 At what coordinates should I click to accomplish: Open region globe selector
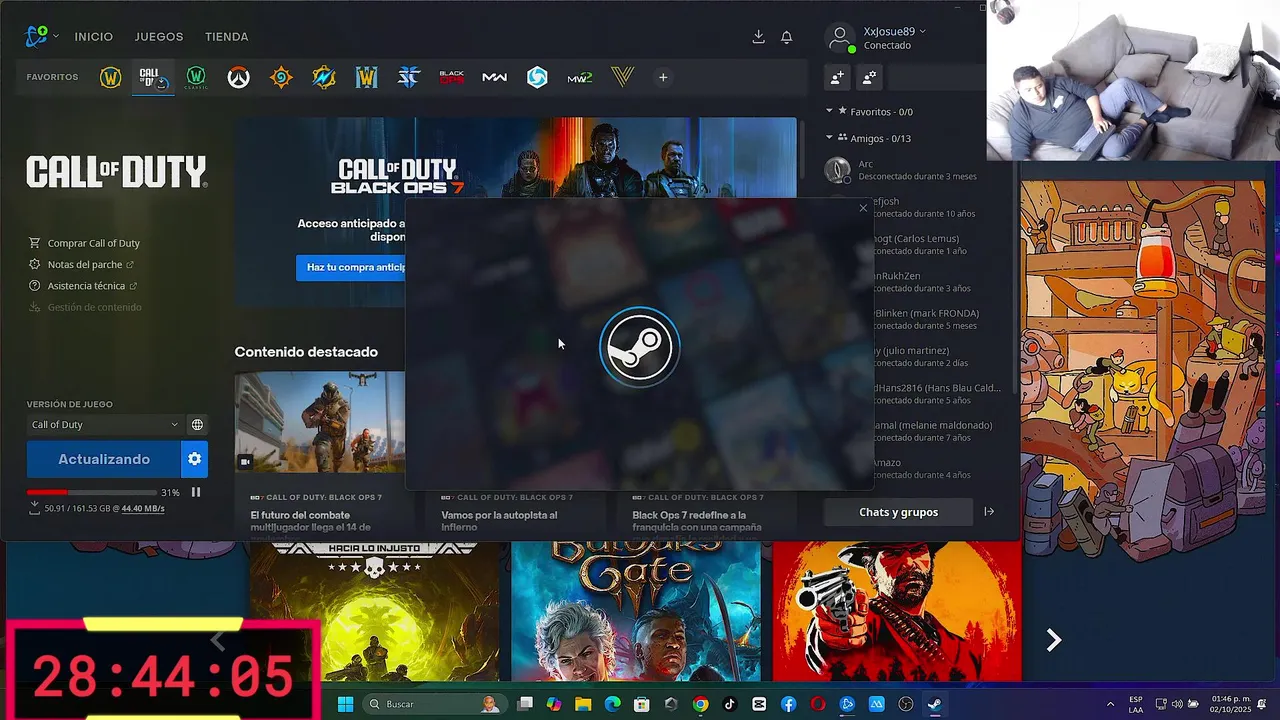click(x=197, y=424)
